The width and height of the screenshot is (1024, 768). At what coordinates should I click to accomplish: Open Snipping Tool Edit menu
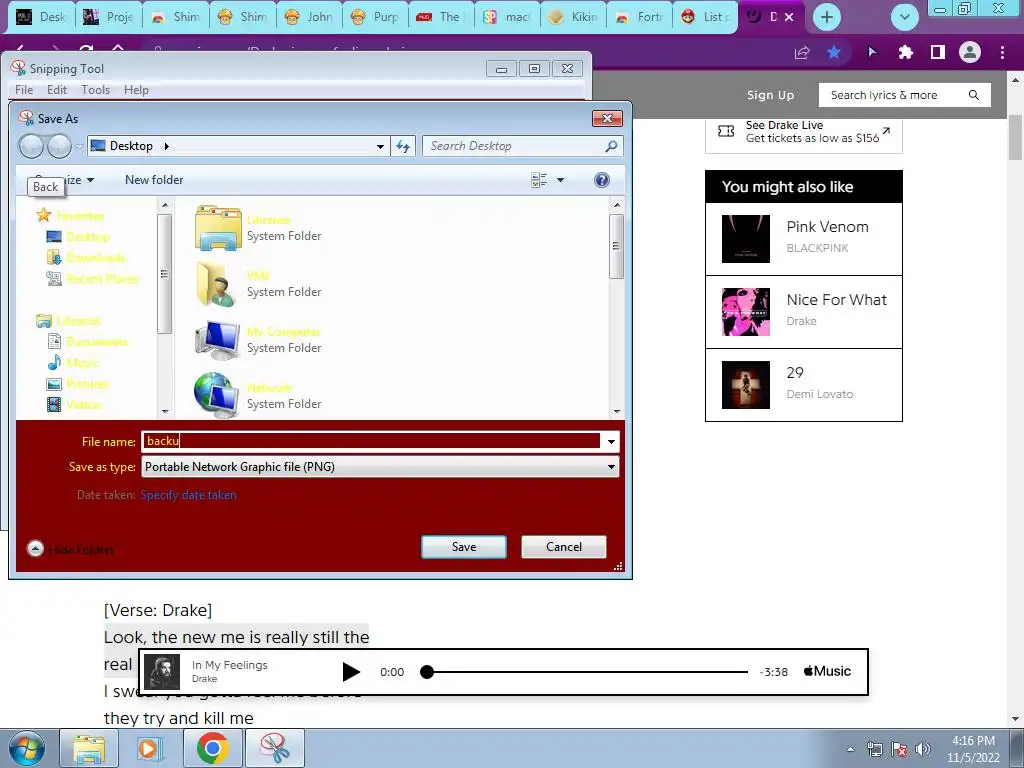tap(57, 89)
